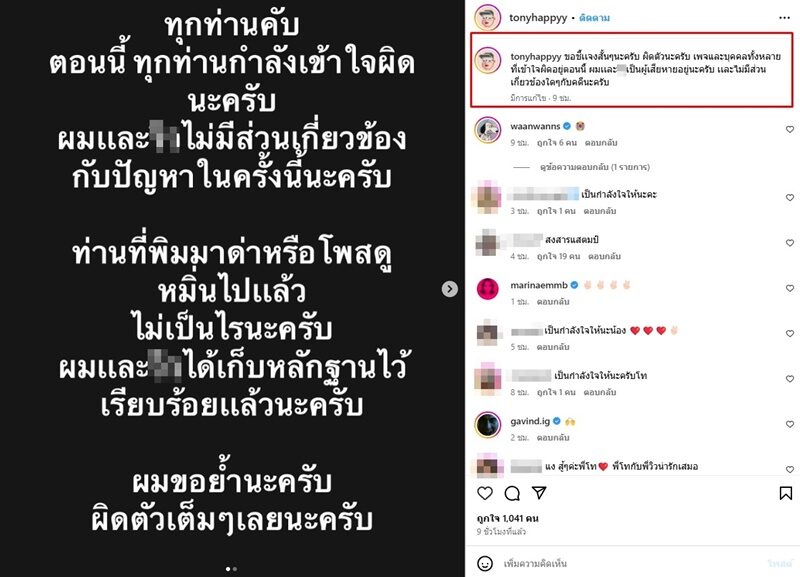The height and width of the screenshot is (577, 800).
Task: Open waanwanns username profile link
Action: pyautogui.click(x=535, y=126)
